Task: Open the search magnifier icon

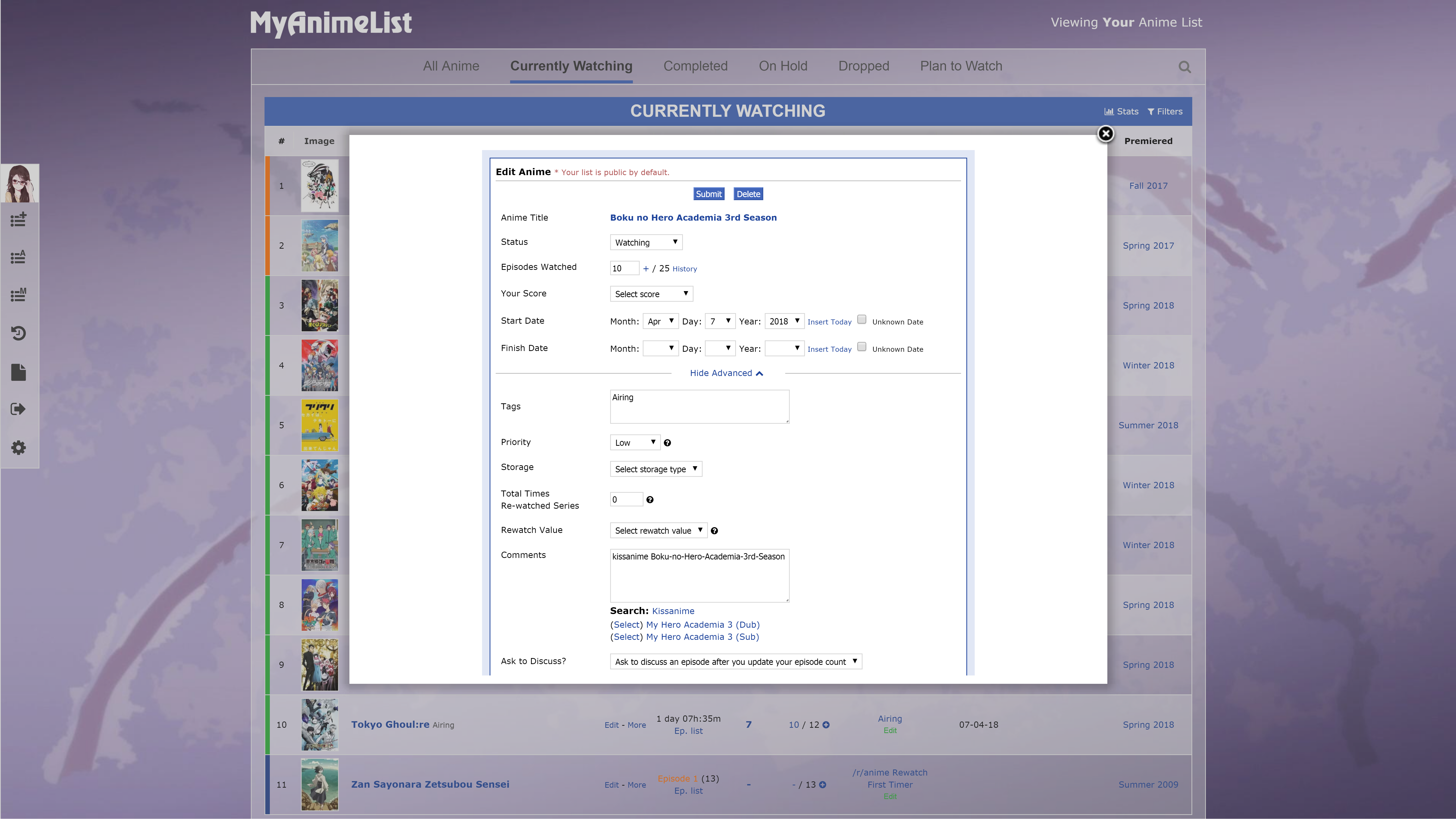Action: (x=1185, y=67)
